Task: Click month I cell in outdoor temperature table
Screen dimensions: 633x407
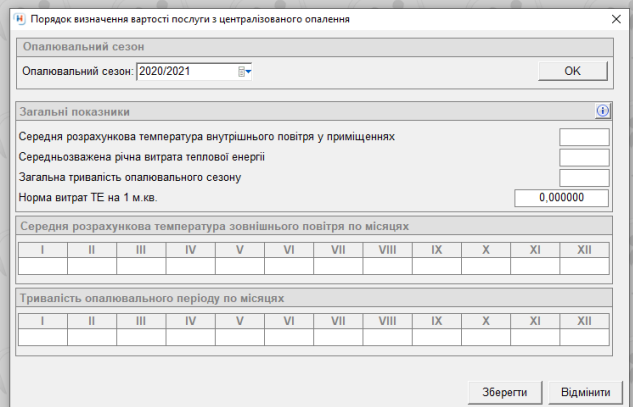Action: (43, 266)
